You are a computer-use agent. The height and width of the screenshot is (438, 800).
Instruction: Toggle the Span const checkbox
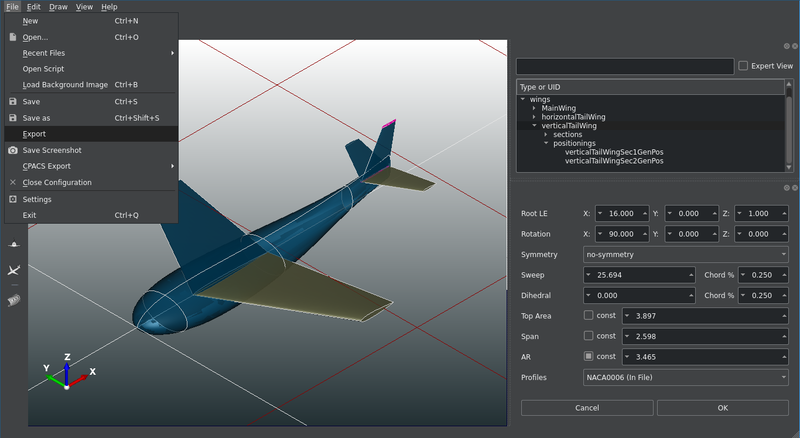coord(589,336)
